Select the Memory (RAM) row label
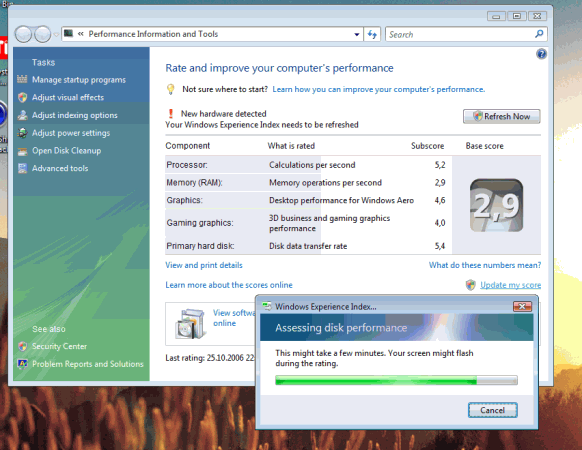582x450 pixels. [194, 183]
